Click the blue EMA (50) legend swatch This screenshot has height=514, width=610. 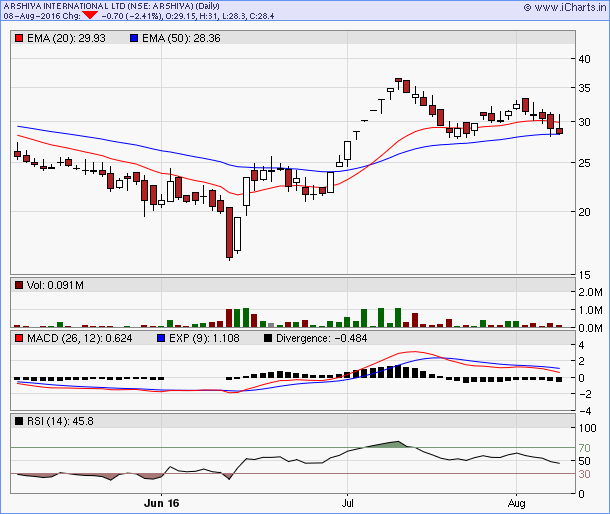[x=134, y=38]
